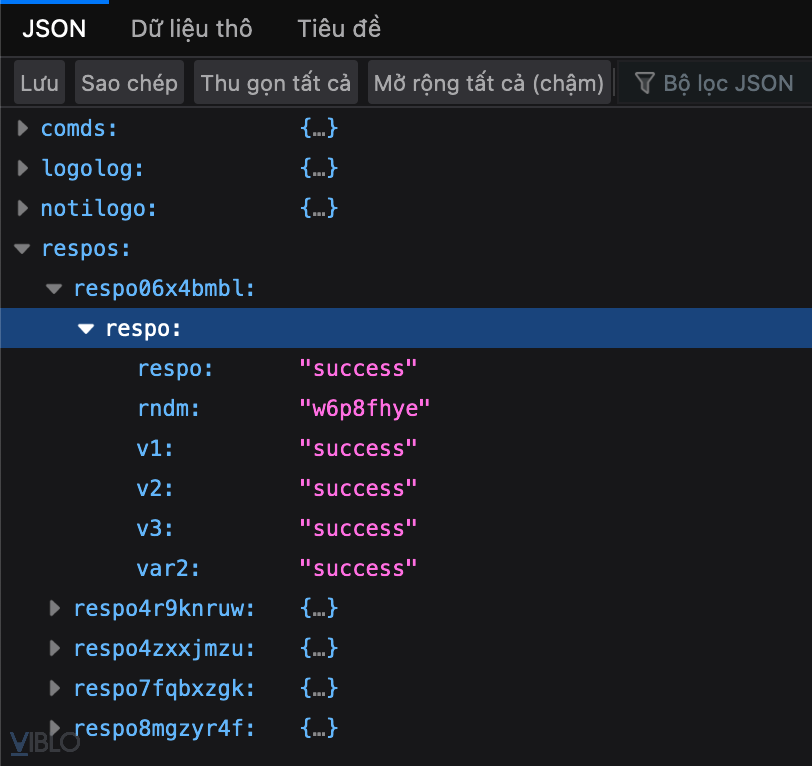Collapse the highlighted respo node arrow
This screenshot has height=766, width=812.
[x=87, y=329]
